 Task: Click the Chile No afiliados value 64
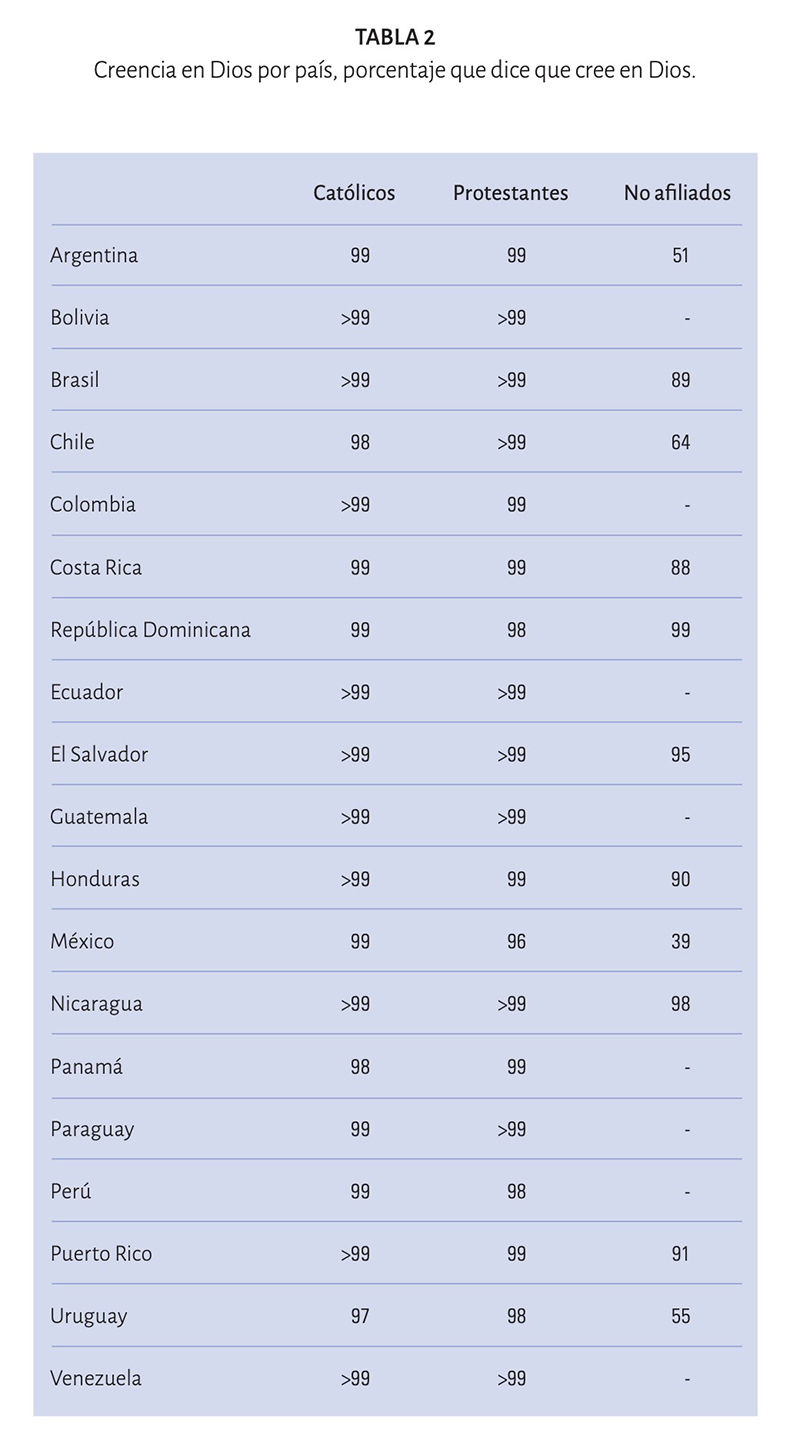click(681, 443)
